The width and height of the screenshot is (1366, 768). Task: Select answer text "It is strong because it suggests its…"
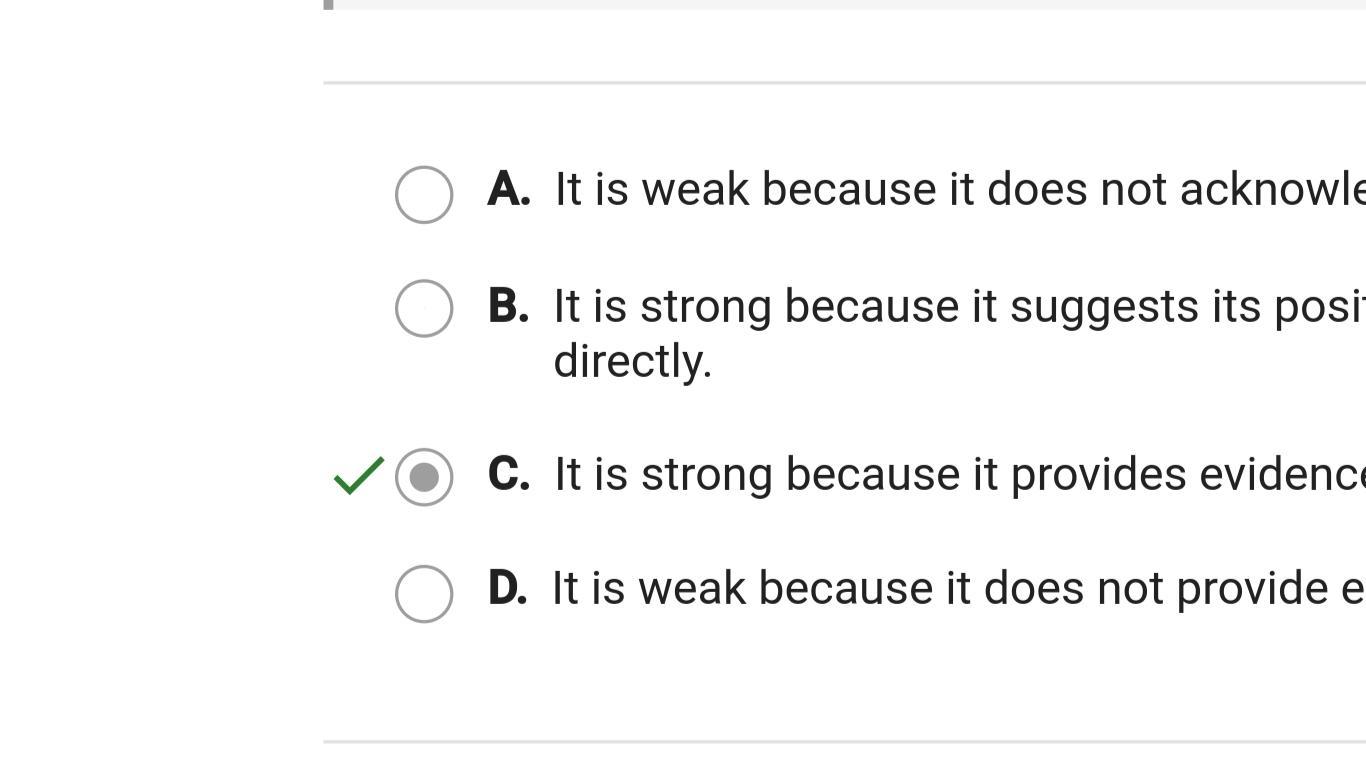tap(958, 306)
